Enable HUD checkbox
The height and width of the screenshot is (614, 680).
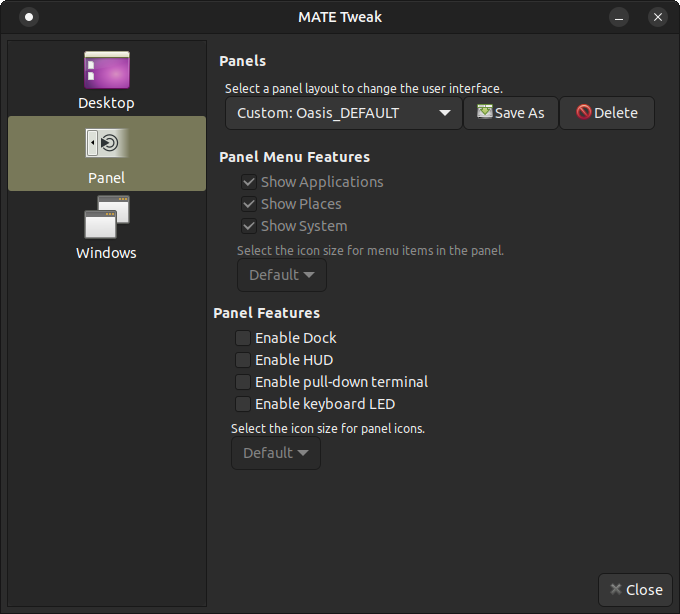[x=243, y=360]
